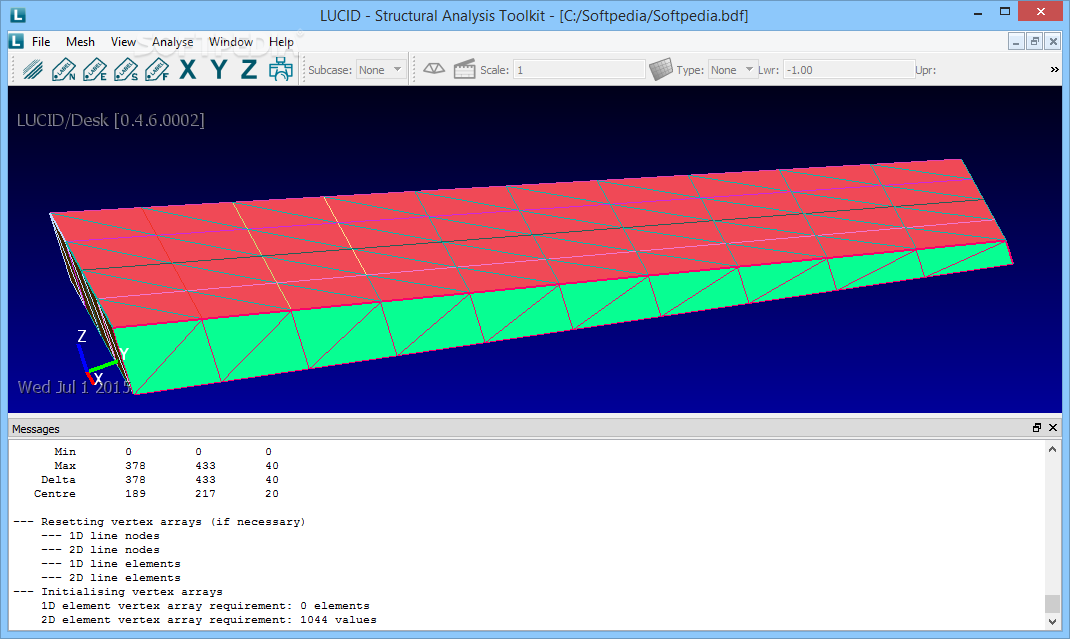This screenshot has height=639, width=1070.
Task: Click the Messages panel title
Action: pyautogui.click(x=35, y=429)
